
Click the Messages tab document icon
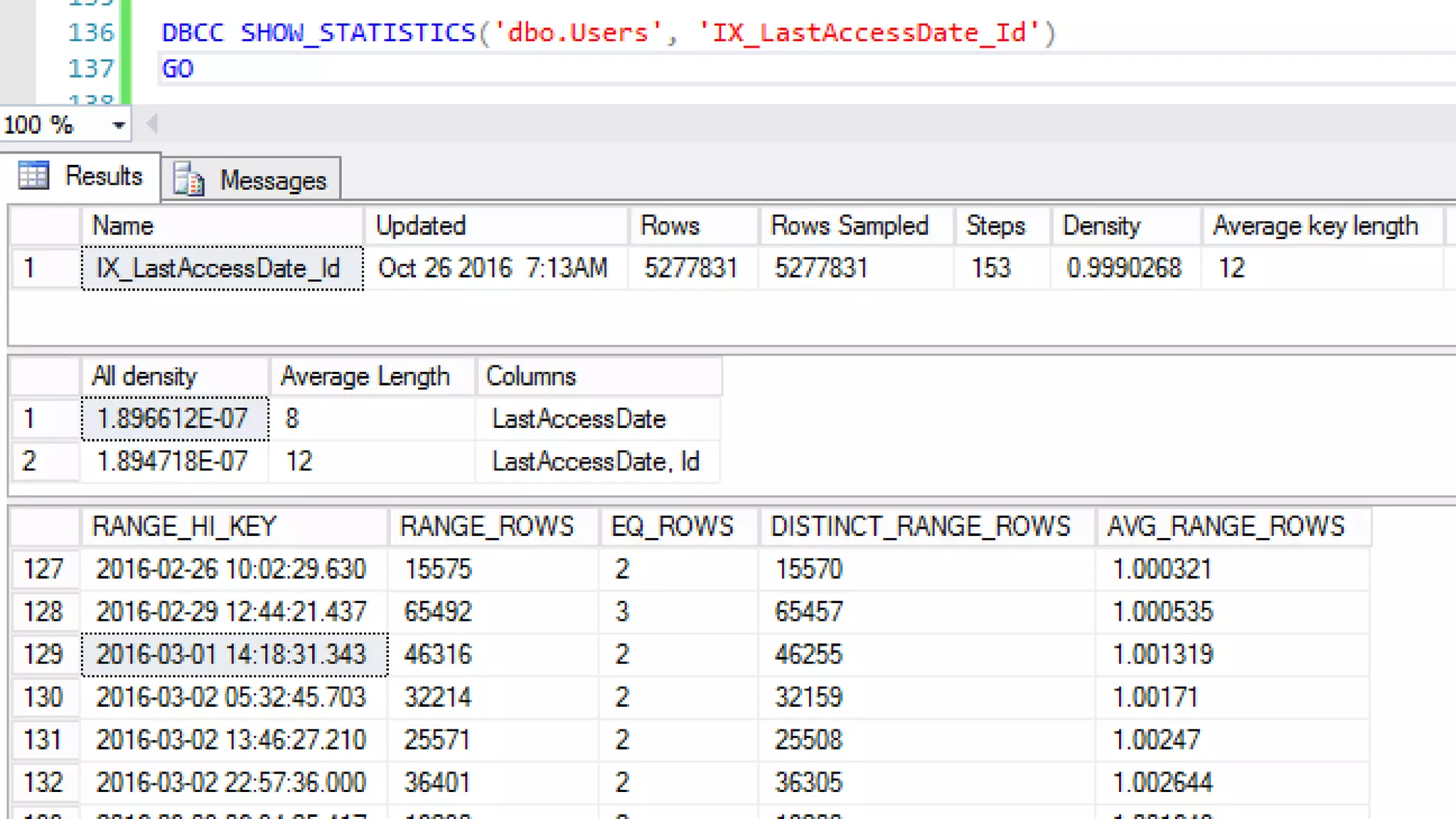coord(189,179)
